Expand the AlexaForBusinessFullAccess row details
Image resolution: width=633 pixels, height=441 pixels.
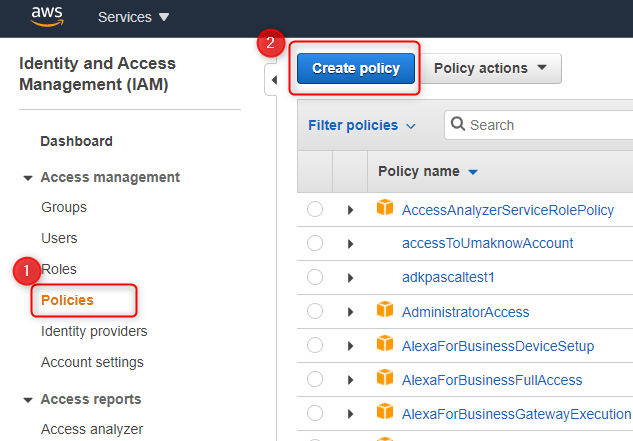350,380
